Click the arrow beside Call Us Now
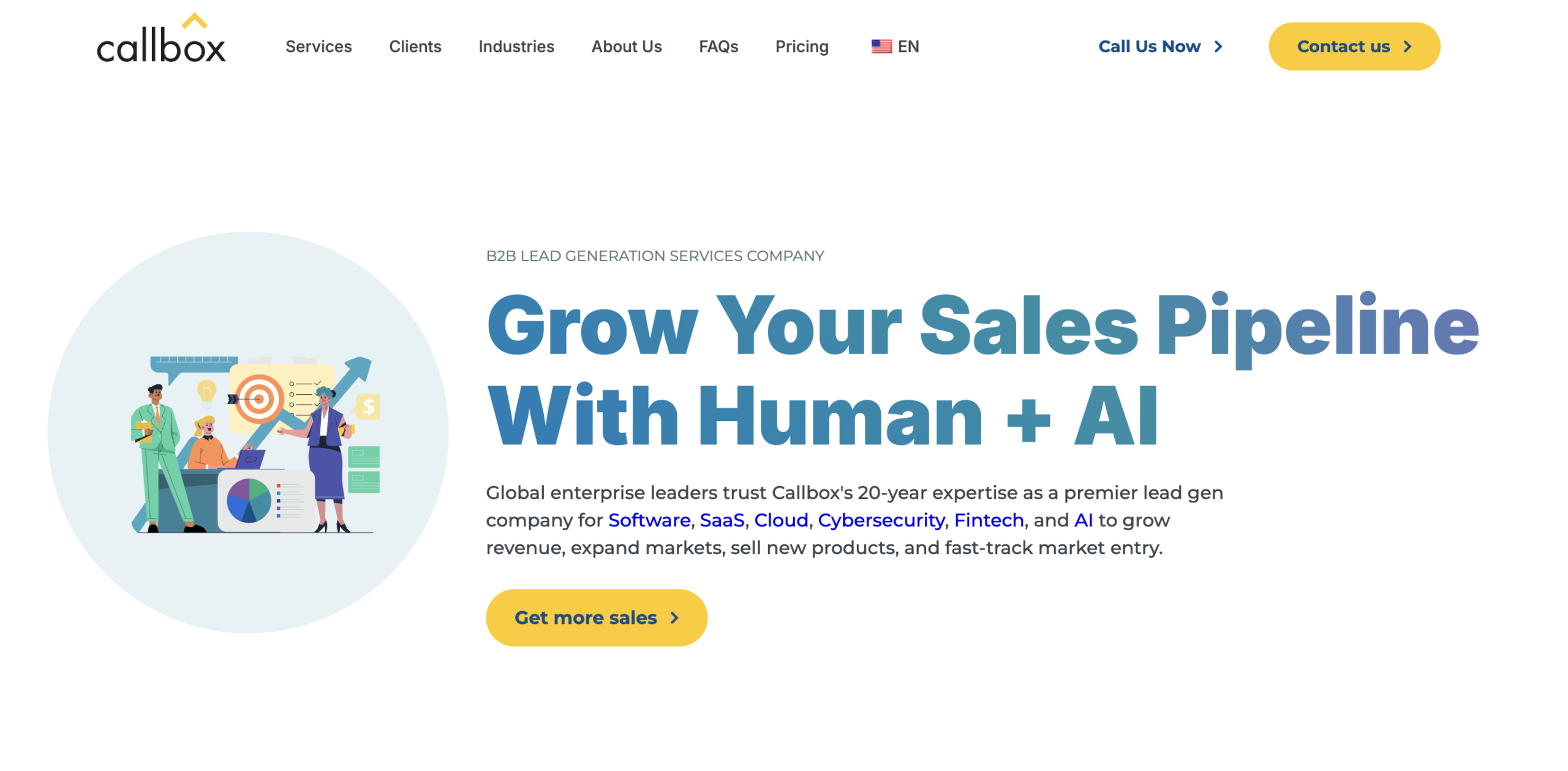 [x=1218, y=47]
